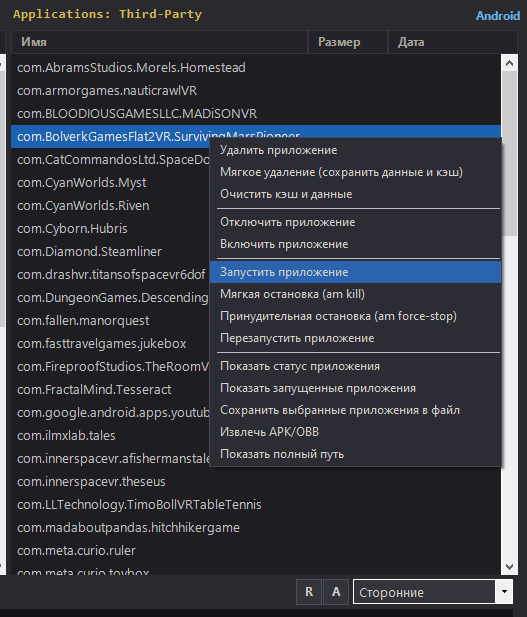Choose Очистить кэш и данные

(x=355, y=194)
